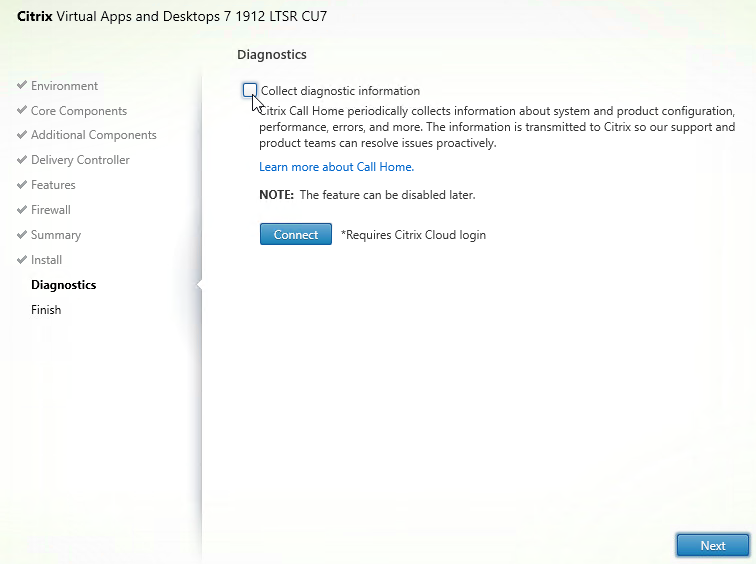Open the Learn more about Call Home link
Viewport: 756px width, 564px height.
tap(337, 167)
